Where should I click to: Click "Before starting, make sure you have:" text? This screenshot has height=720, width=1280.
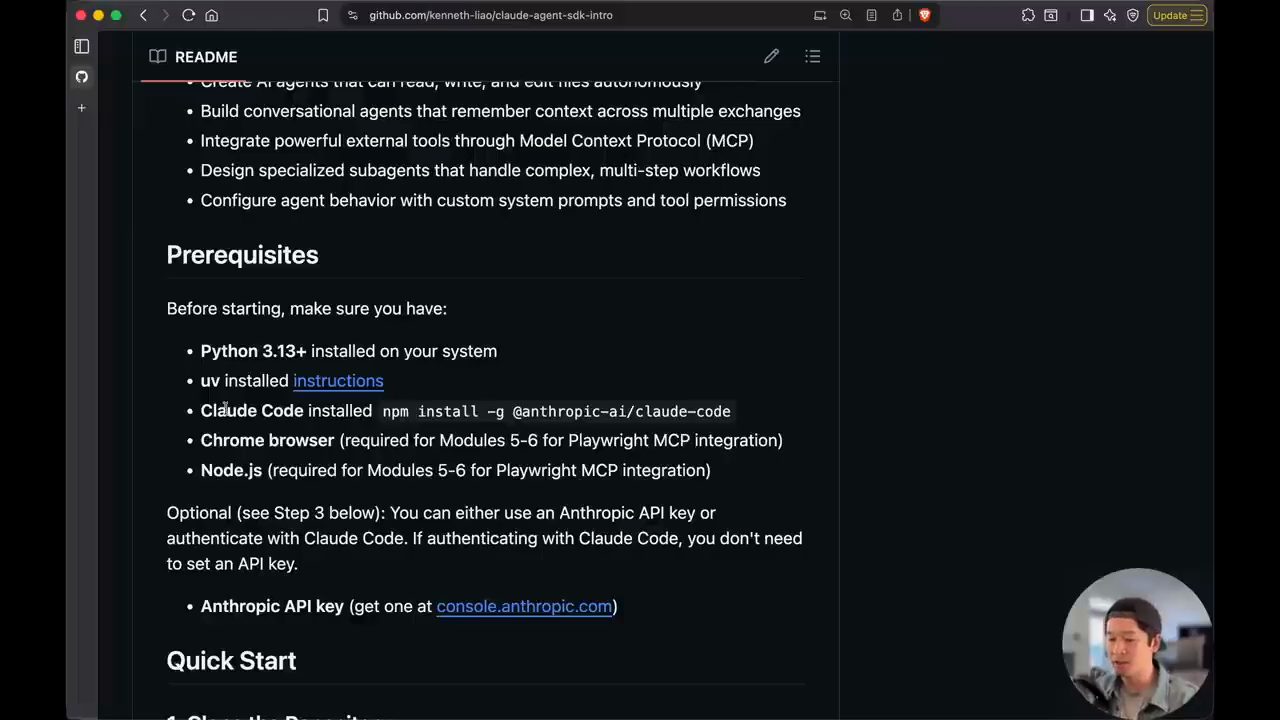pyautogui.click(x=307, y=309)
